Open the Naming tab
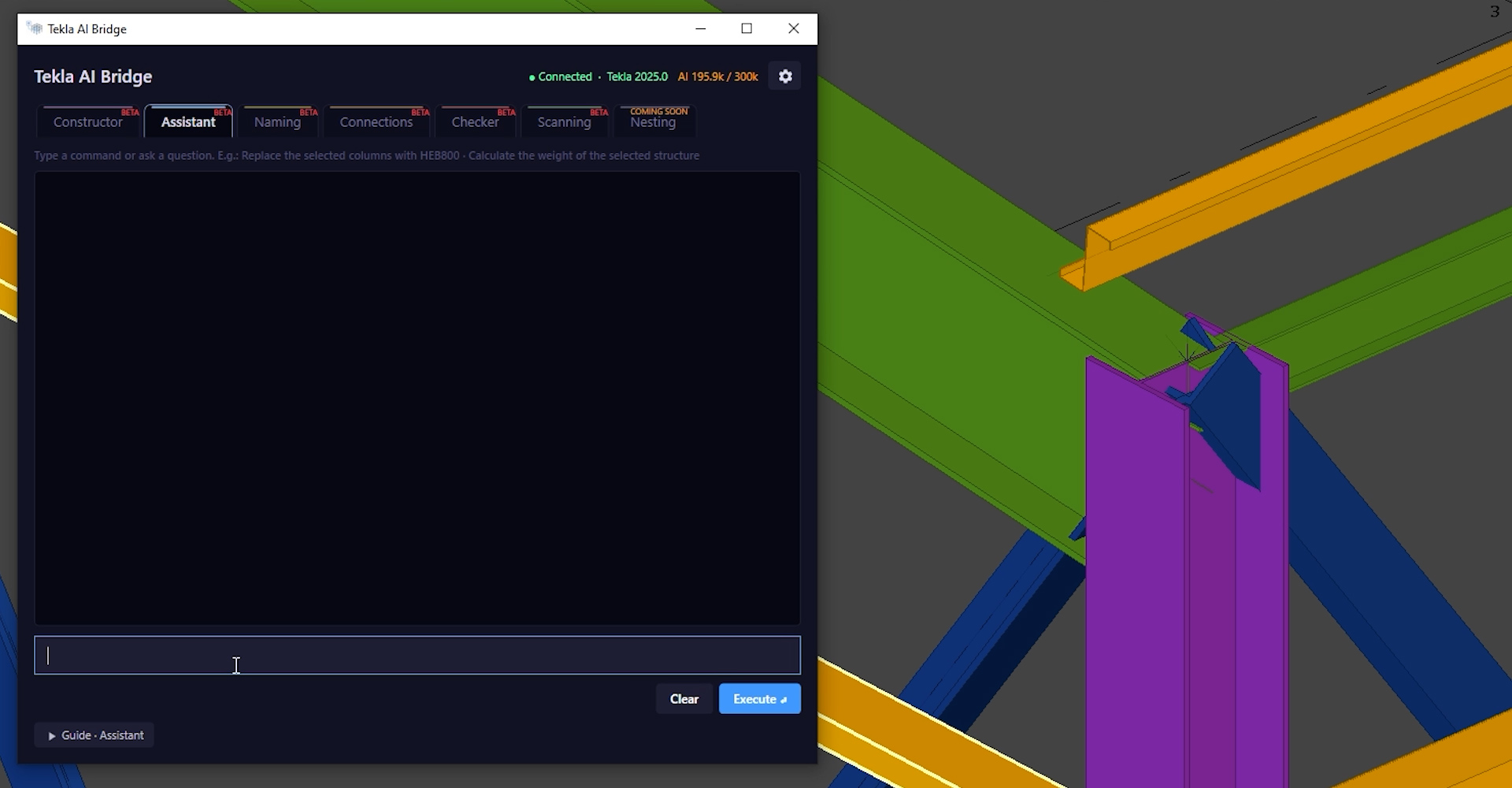Screen dimensions: 1512x788 277,121
